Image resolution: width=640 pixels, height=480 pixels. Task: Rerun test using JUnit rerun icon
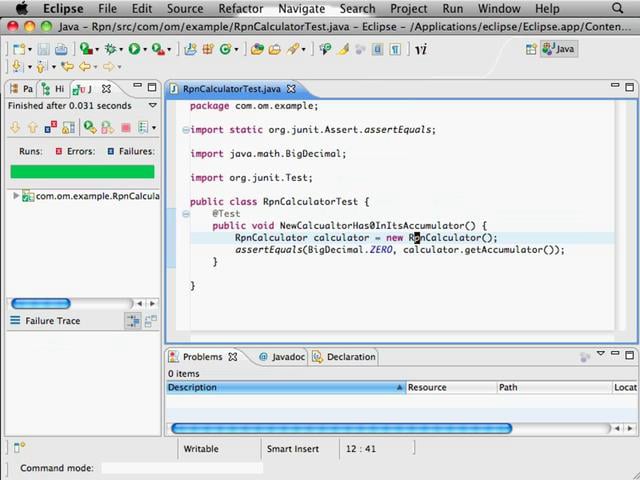coord(90,128)
